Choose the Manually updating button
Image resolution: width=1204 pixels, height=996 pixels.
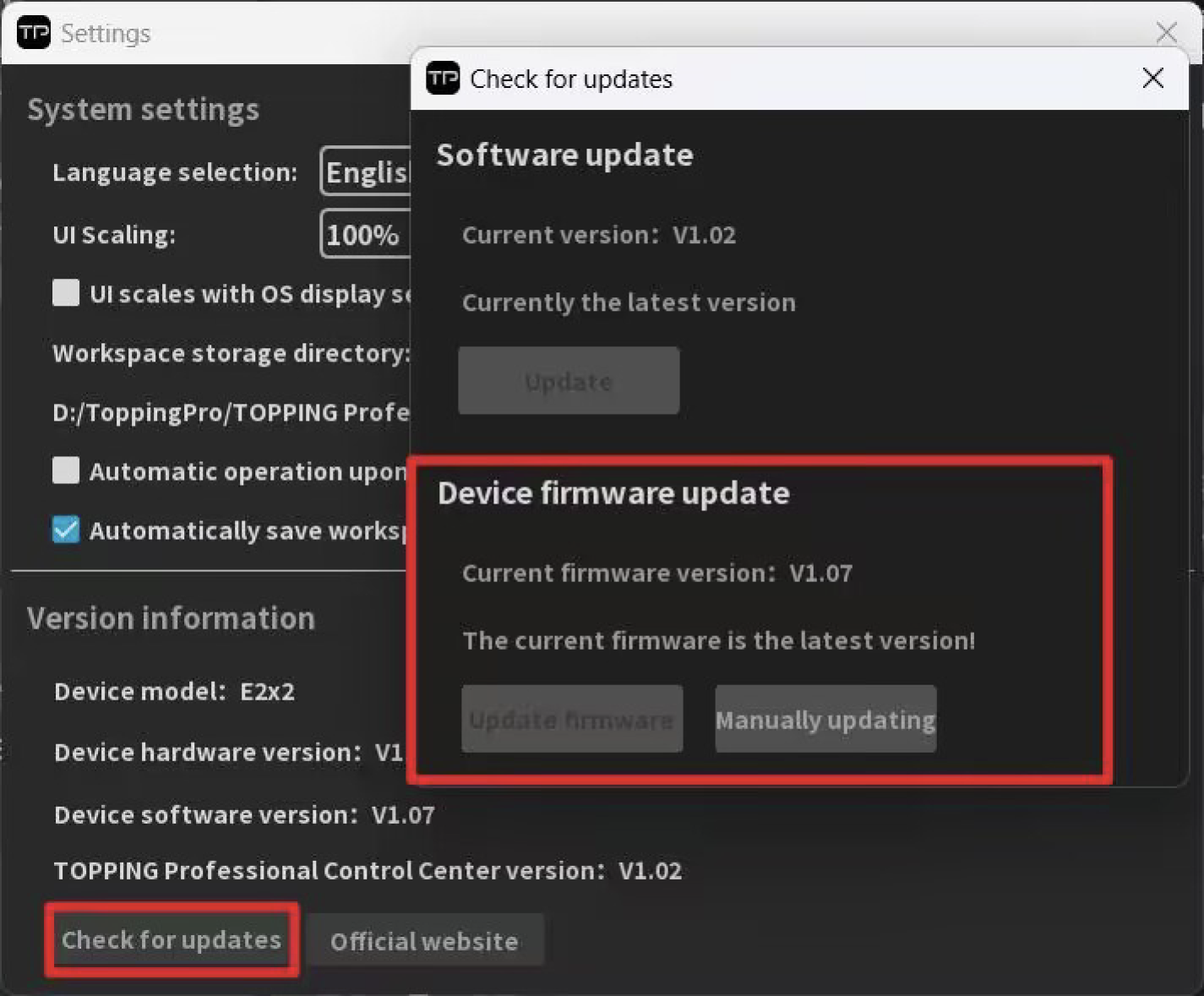[x=825, y=720]
